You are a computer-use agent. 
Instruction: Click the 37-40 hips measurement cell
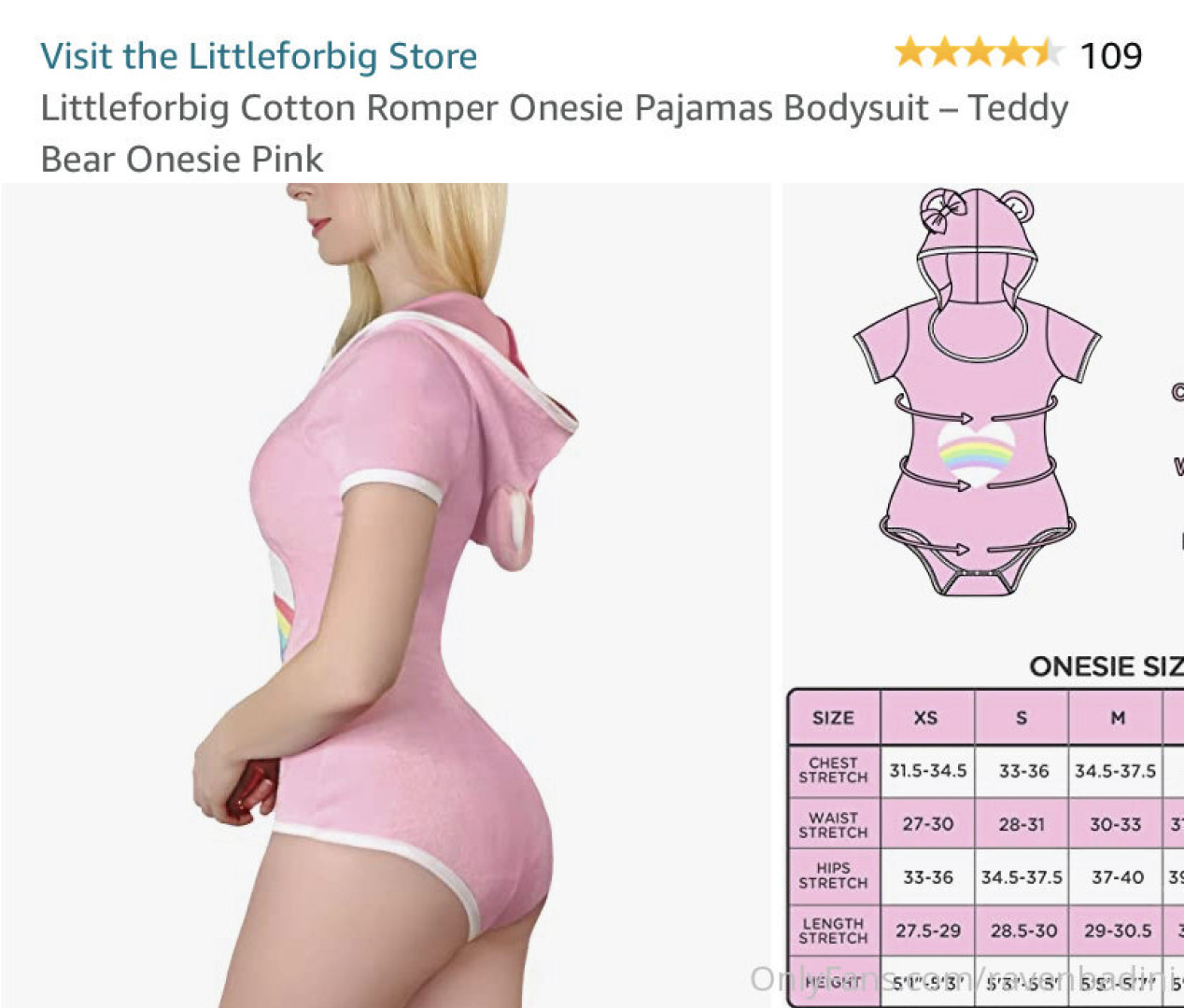point(1117,877)
